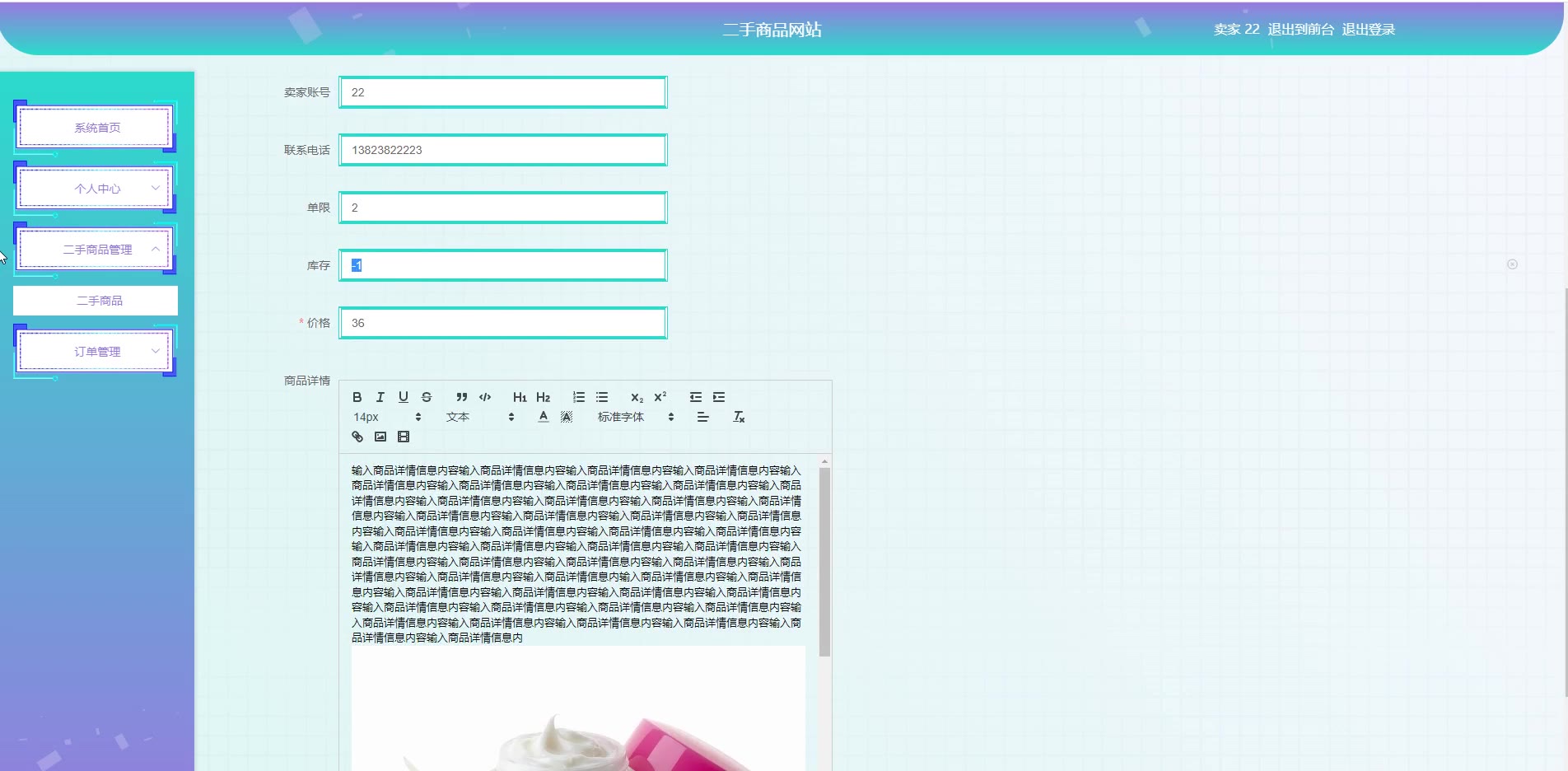Click the 卖家账号 input field
The width and height of the screenshot is (1568, 771).
(x=503, y=92)
